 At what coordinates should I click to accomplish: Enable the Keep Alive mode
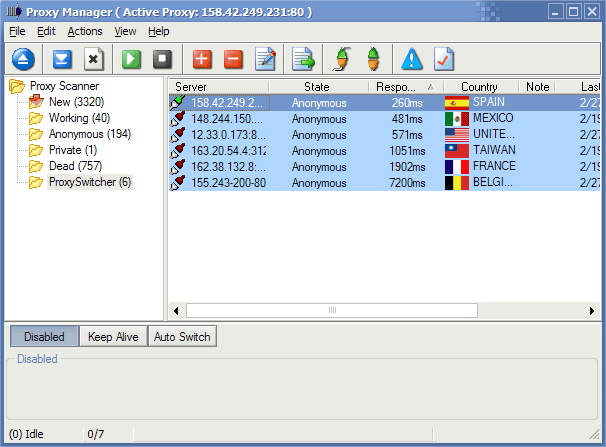[113, 337]
